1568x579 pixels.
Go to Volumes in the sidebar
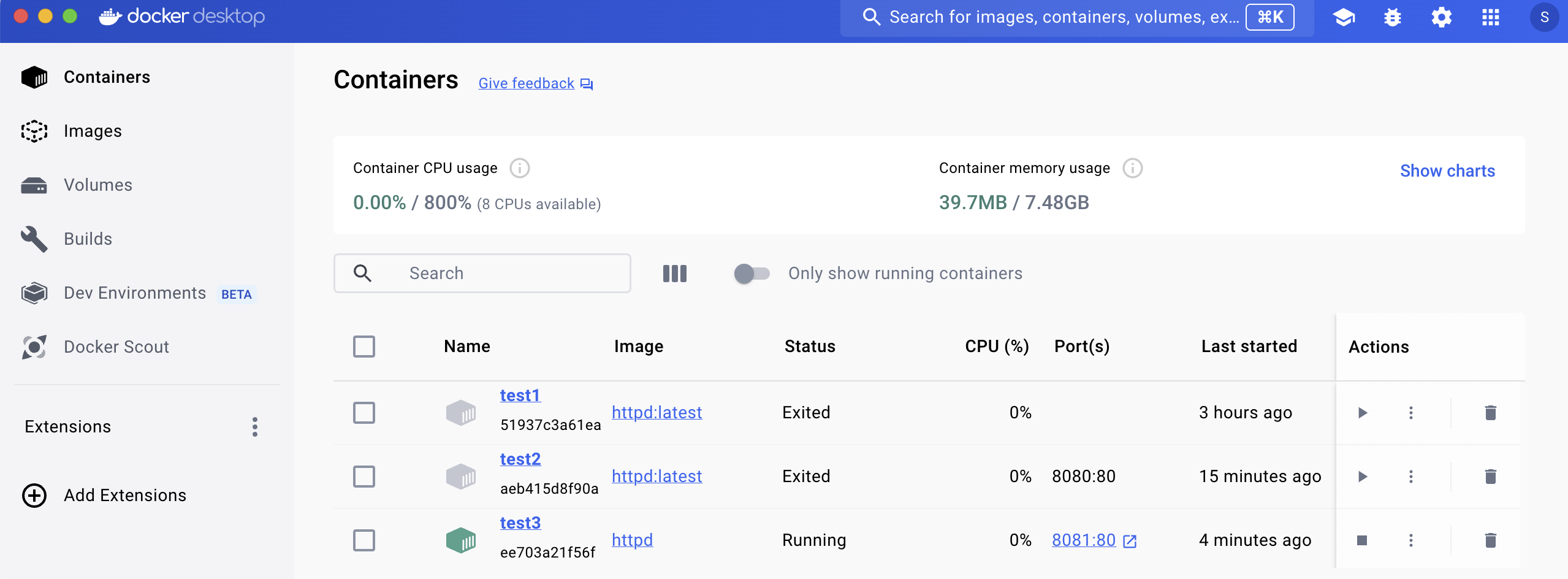tap(147, 185)
